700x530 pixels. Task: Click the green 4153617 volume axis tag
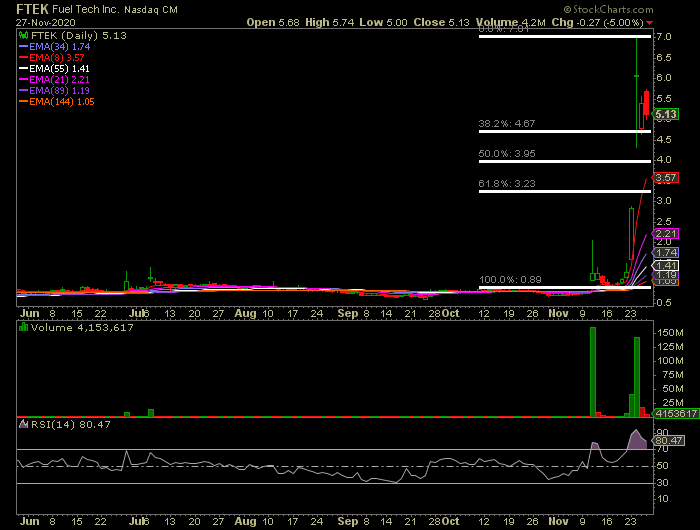675,413
